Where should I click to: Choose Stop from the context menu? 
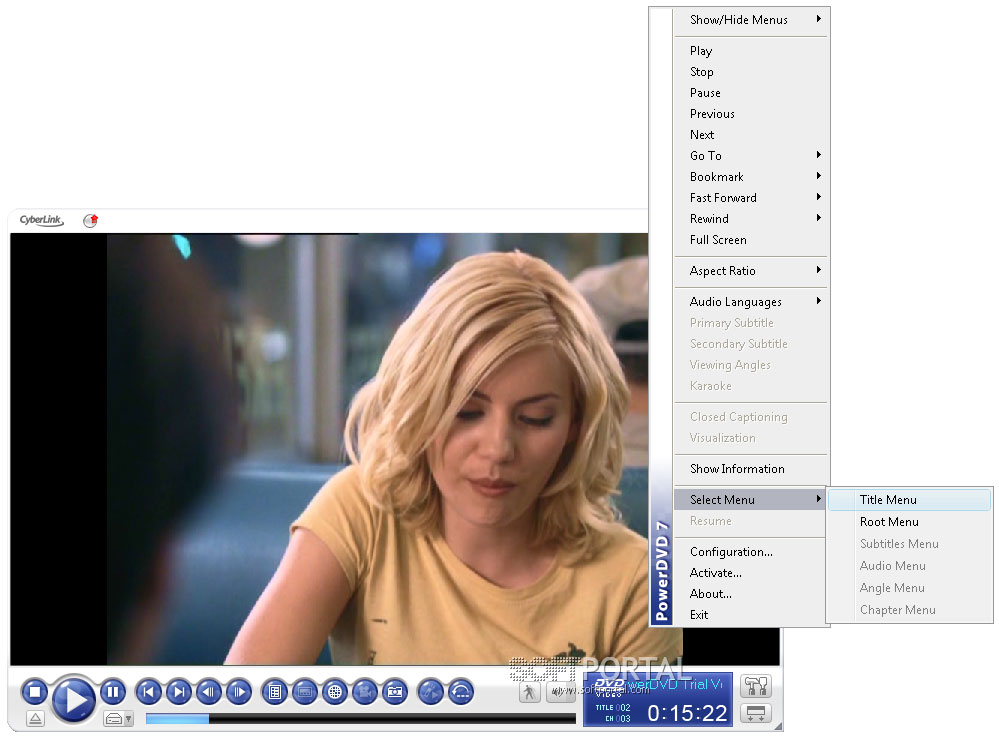pyautogui.click(x=751, y=72)
